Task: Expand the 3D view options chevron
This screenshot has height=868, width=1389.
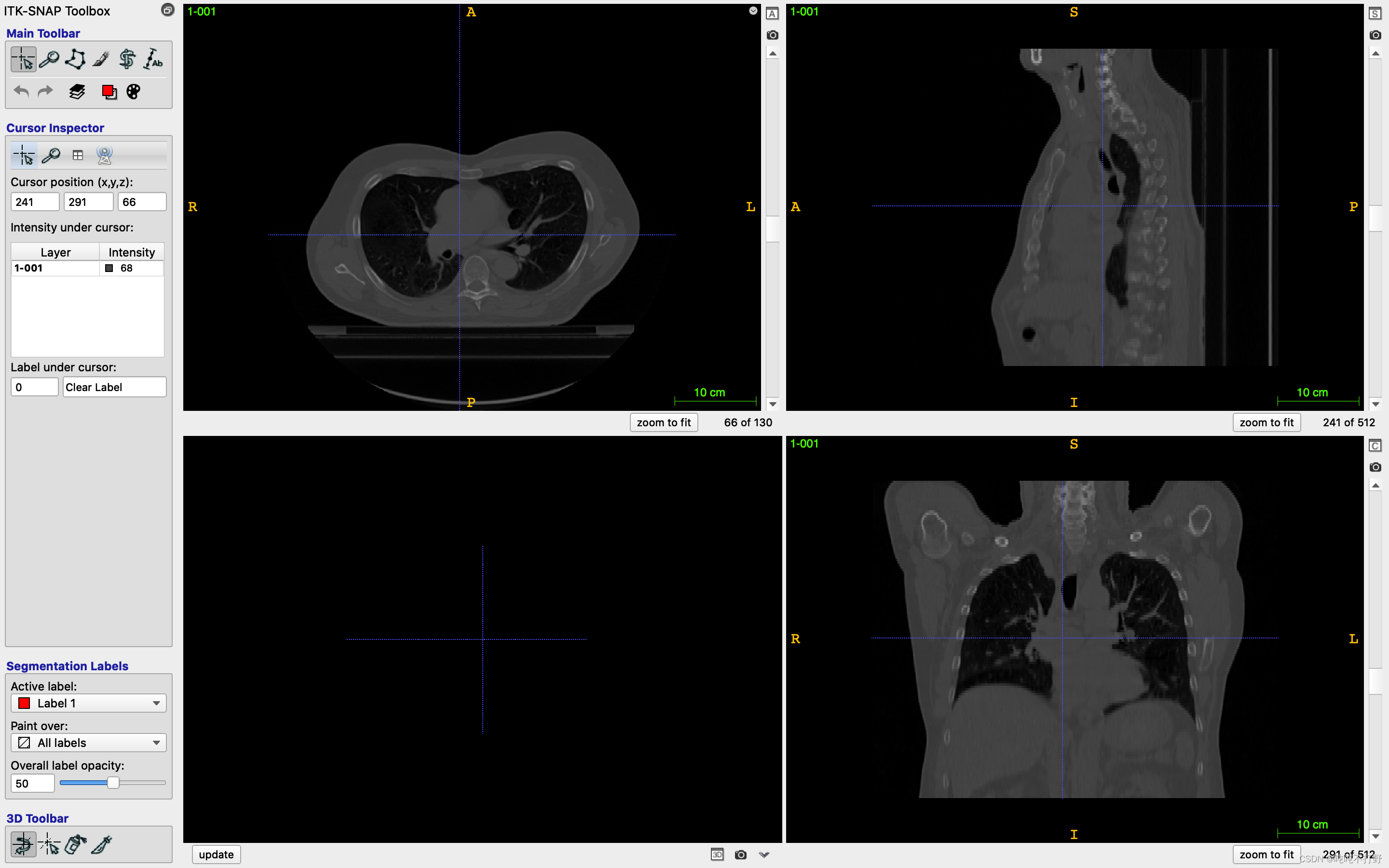Action: point(764,855)
